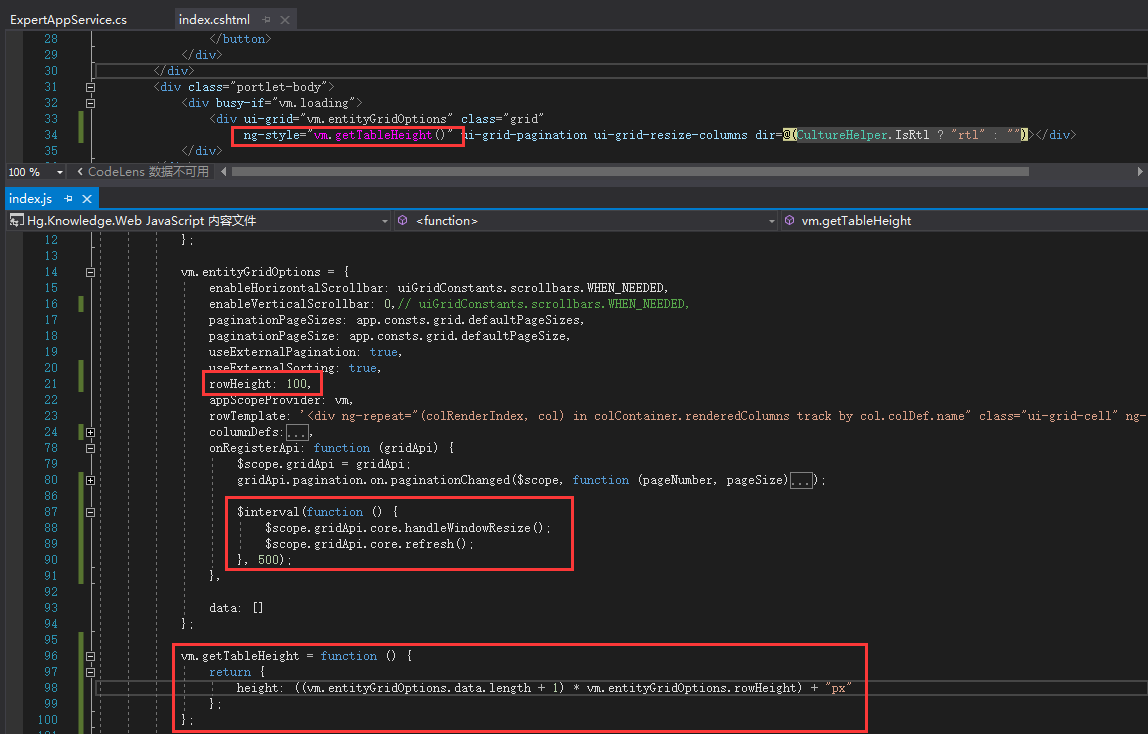Activate the index.js tab
This screenshot has width=1148, height=734.
(30, 198)
